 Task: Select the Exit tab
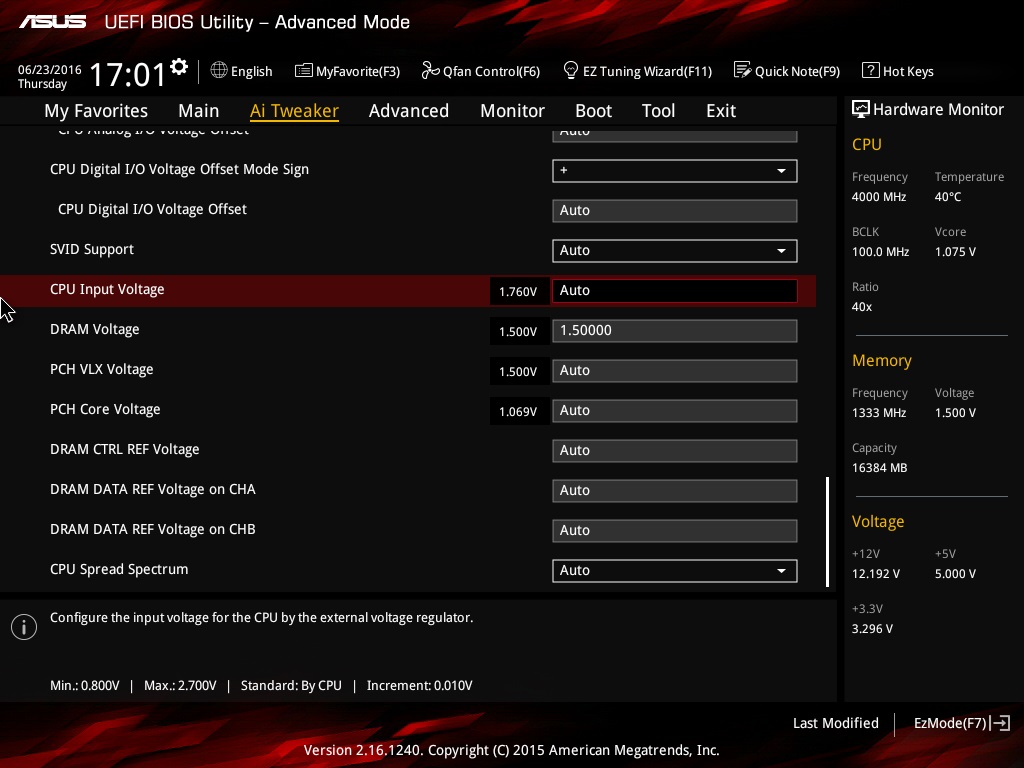tap(721, 111)
